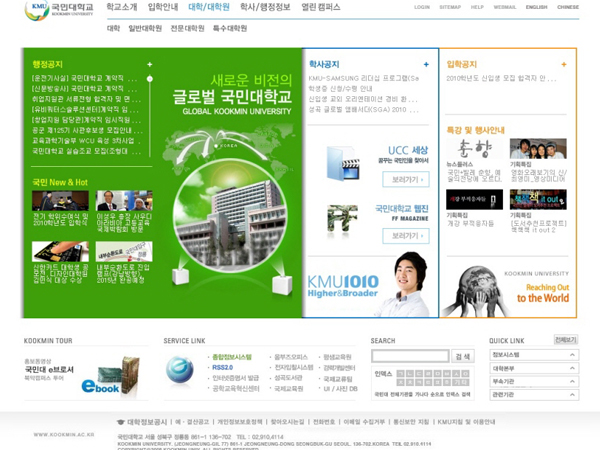This screenshot has width=600, height=450.
Task: Click plus icon beside 학사공지 heading
Action: coord(426,64)
